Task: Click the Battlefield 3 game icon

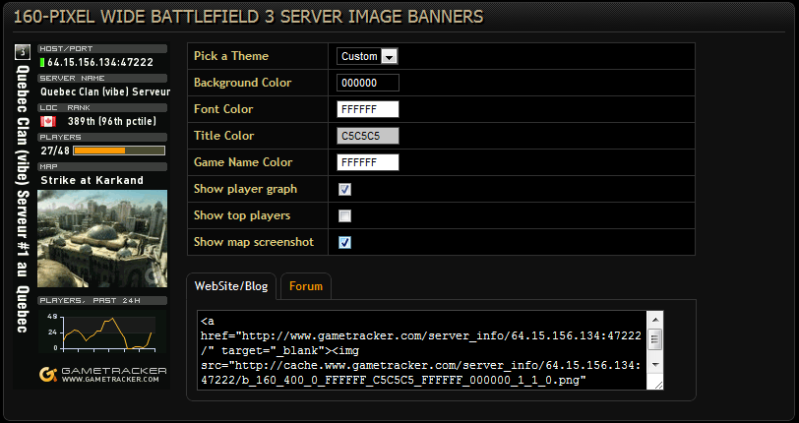Action: (22, 52)
